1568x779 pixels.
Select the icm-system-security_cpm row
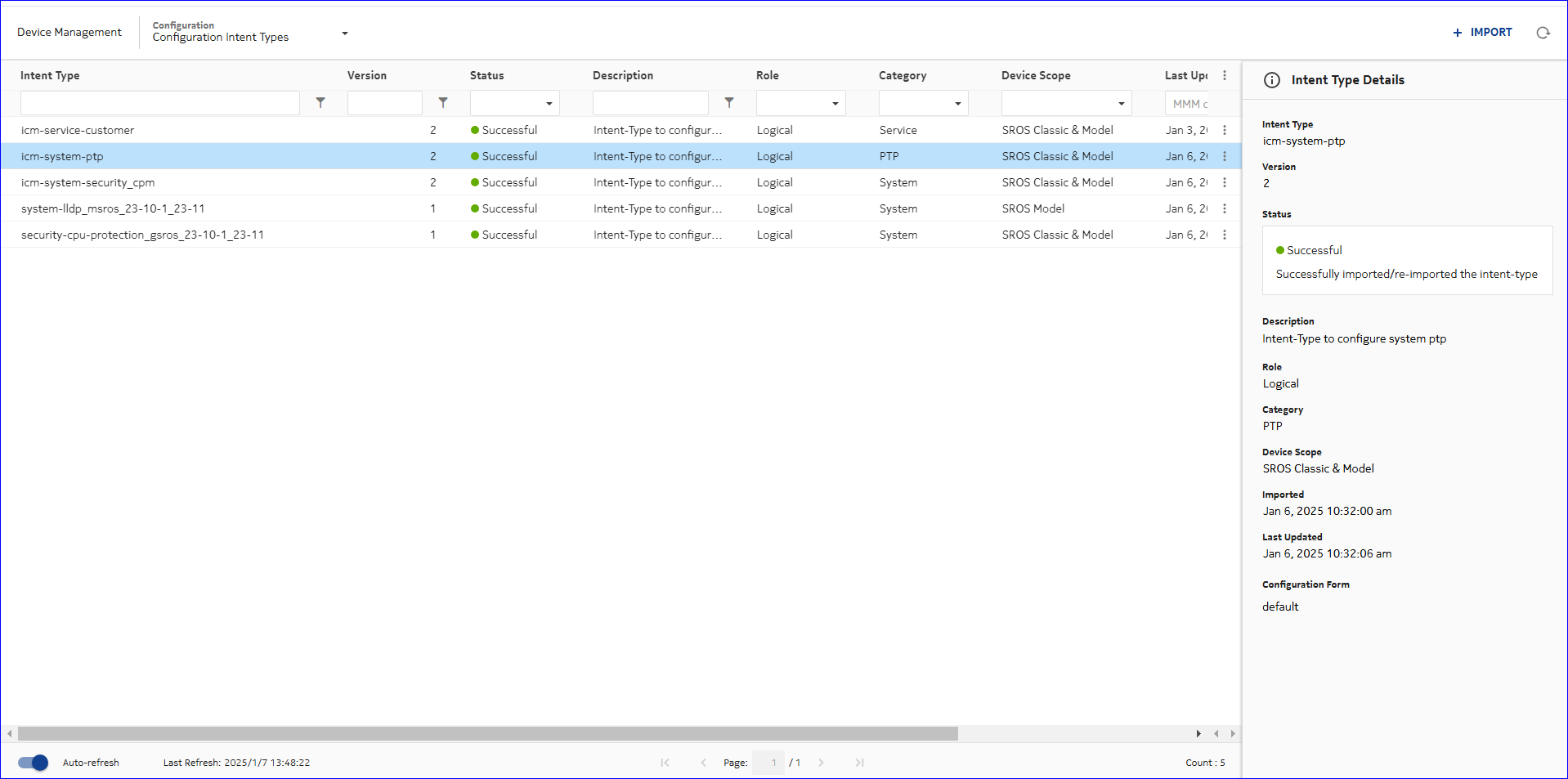coord(88,182)
